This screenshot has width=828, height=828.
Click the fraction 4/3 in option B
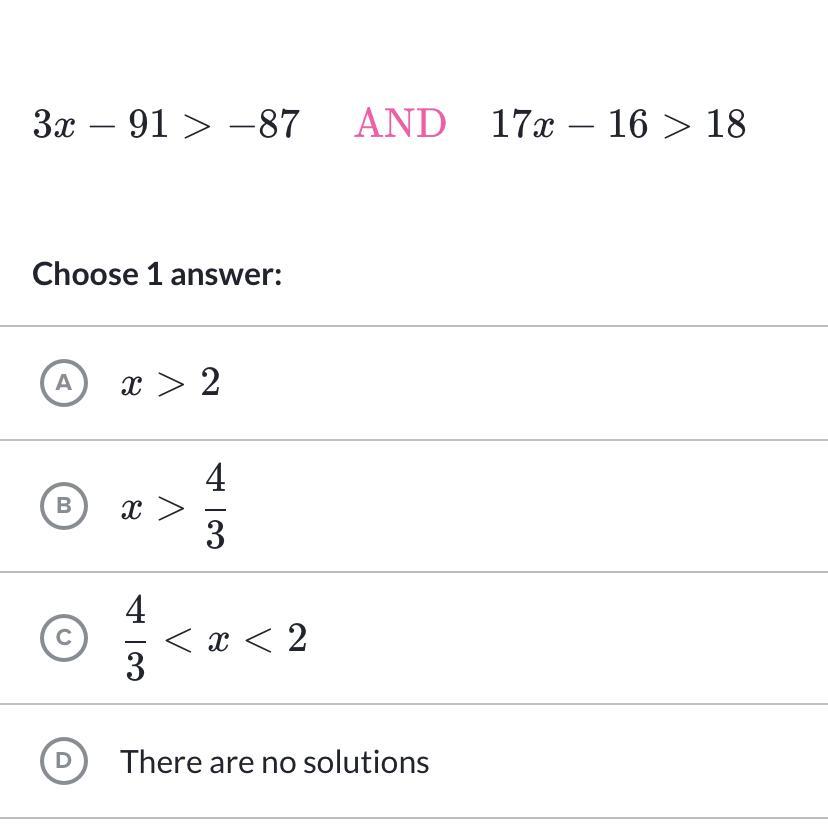pos(215,506)
